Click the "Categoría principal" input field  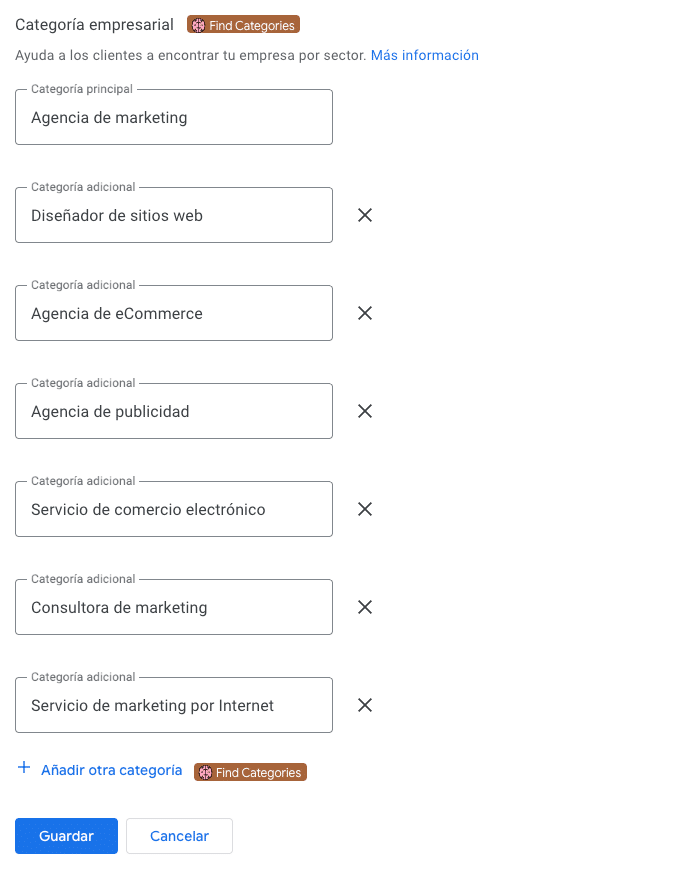click(173, 117)
